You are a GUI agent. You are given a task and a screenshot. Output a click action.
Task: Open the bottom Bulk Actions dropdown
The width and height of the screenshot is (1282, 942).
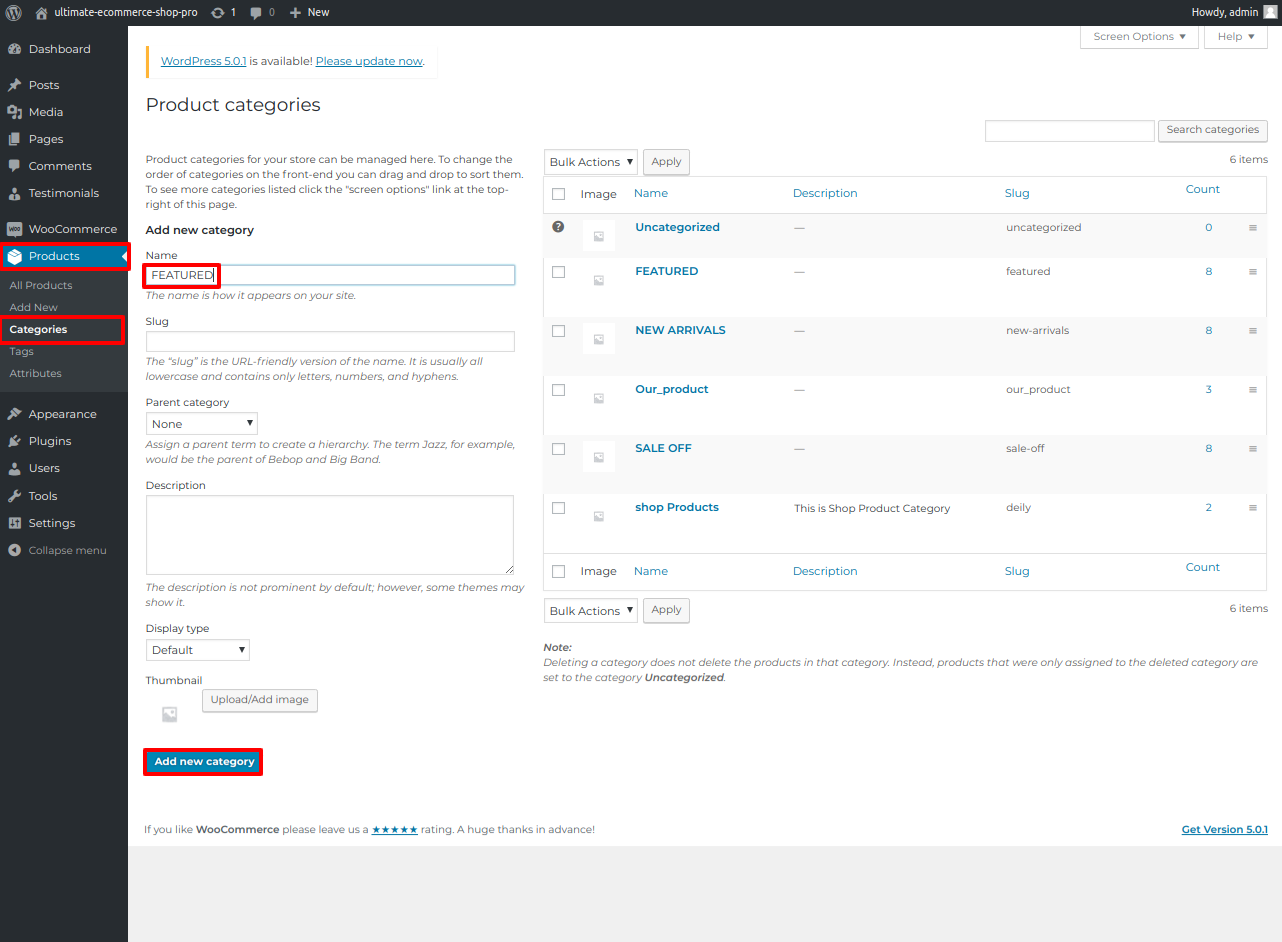tap(591, 611)
